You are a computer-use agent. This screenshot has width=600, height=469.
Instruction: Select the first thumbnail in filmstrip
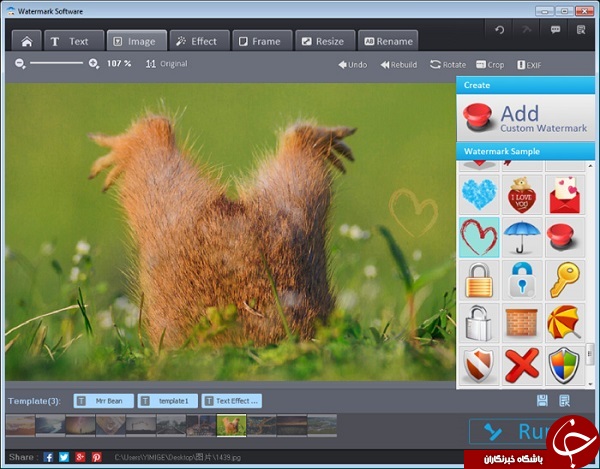tap(20, 425)
